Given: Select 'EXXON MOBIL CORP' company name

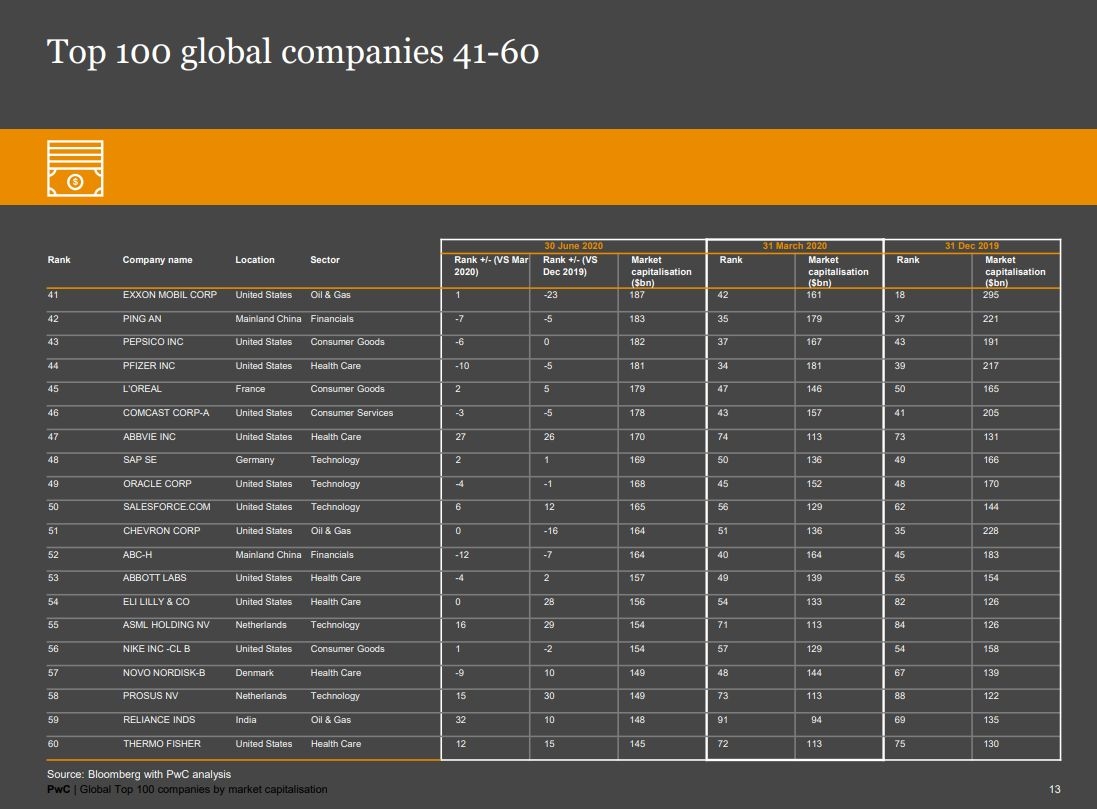Looking at the screenshot, I should tap(170, 295).
